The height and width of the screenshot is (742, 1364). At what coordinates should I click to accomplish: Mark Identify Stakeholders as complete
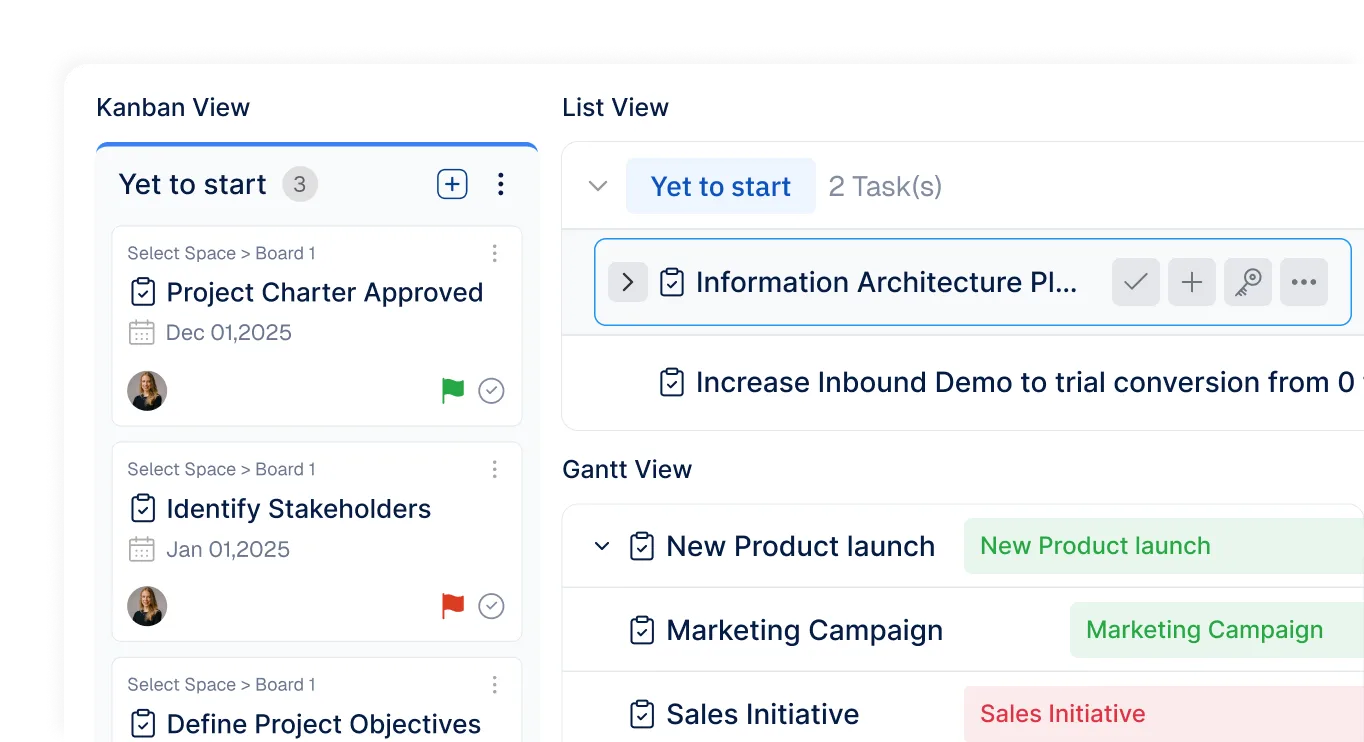[491, 606]
